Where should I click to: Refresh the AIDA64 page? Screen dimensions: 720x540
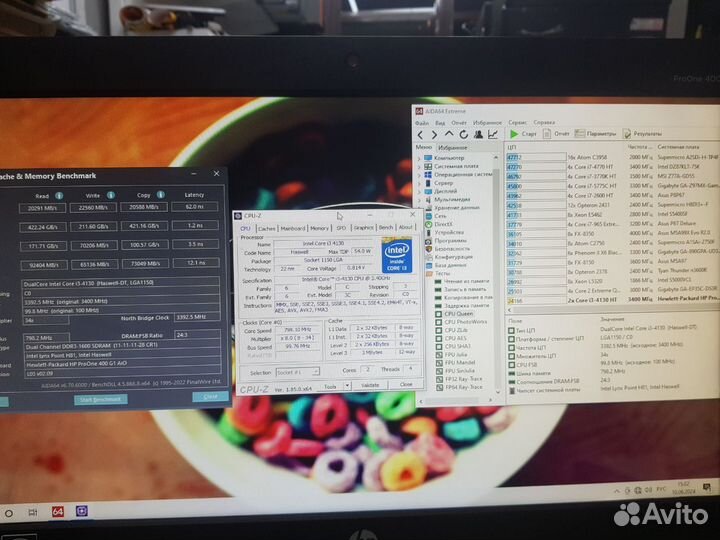click(463, 134)
